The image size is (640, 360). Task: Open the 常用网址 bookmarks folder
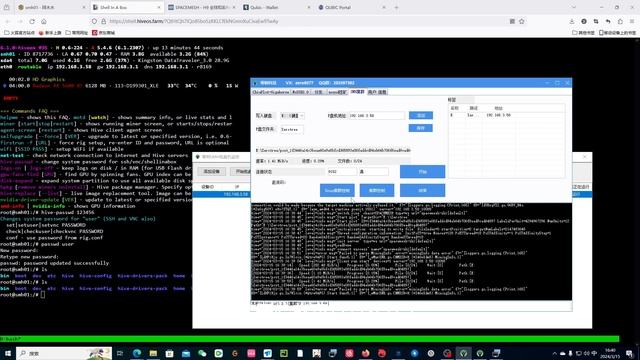pos(77,33)
